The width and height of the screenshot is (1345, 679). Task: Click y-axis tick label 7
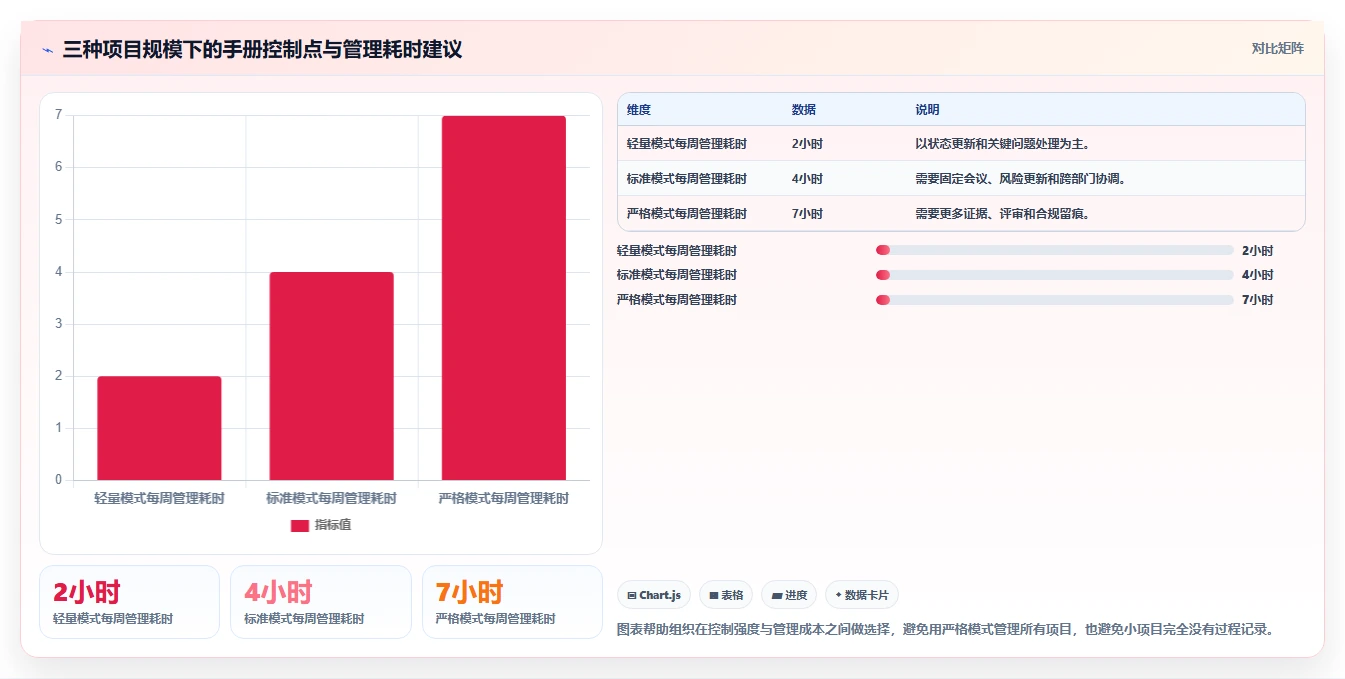(x=59, y=115)
